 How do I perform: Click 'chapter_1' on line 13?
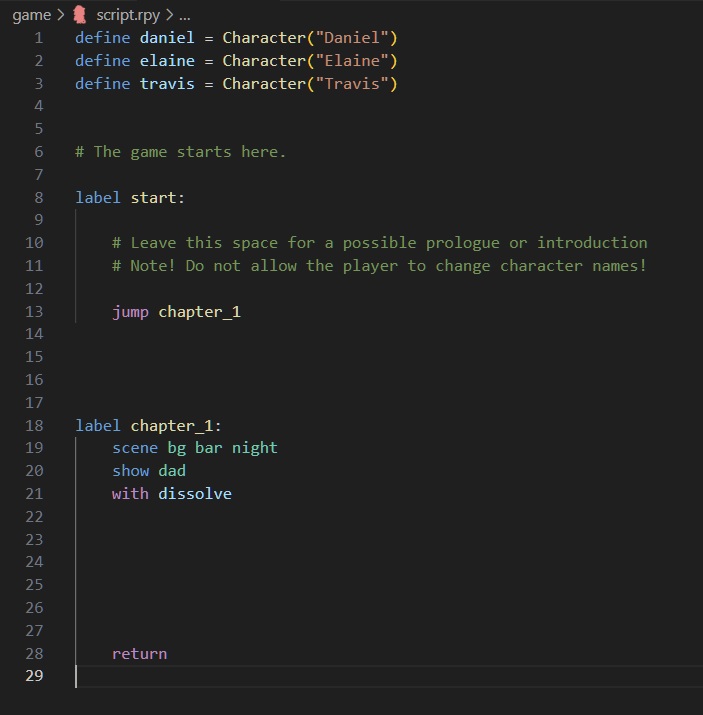click(199, 312)
